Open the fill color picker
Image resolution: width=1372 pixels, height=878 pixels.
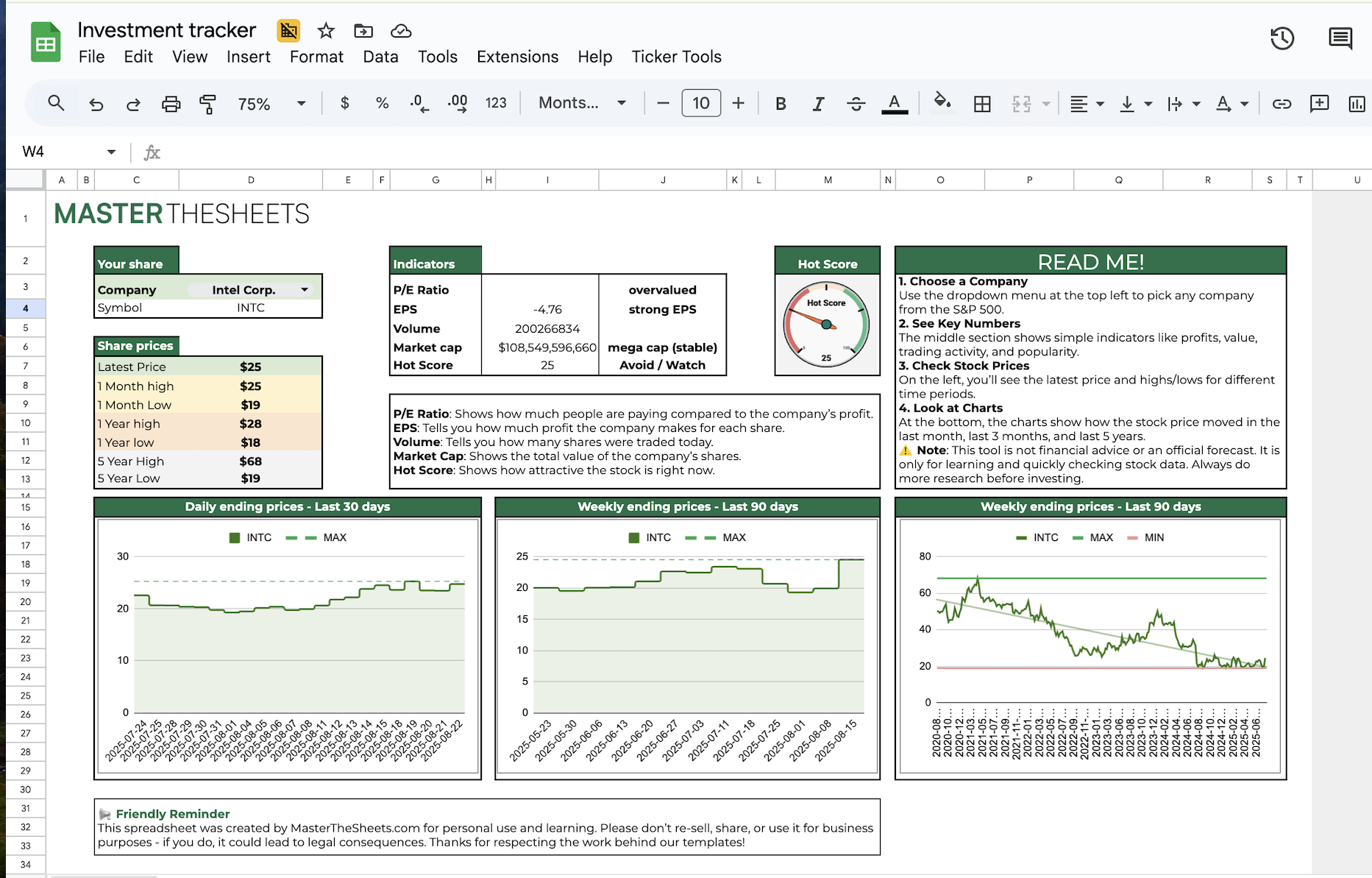pyautogui.click(x=942, y=102)
